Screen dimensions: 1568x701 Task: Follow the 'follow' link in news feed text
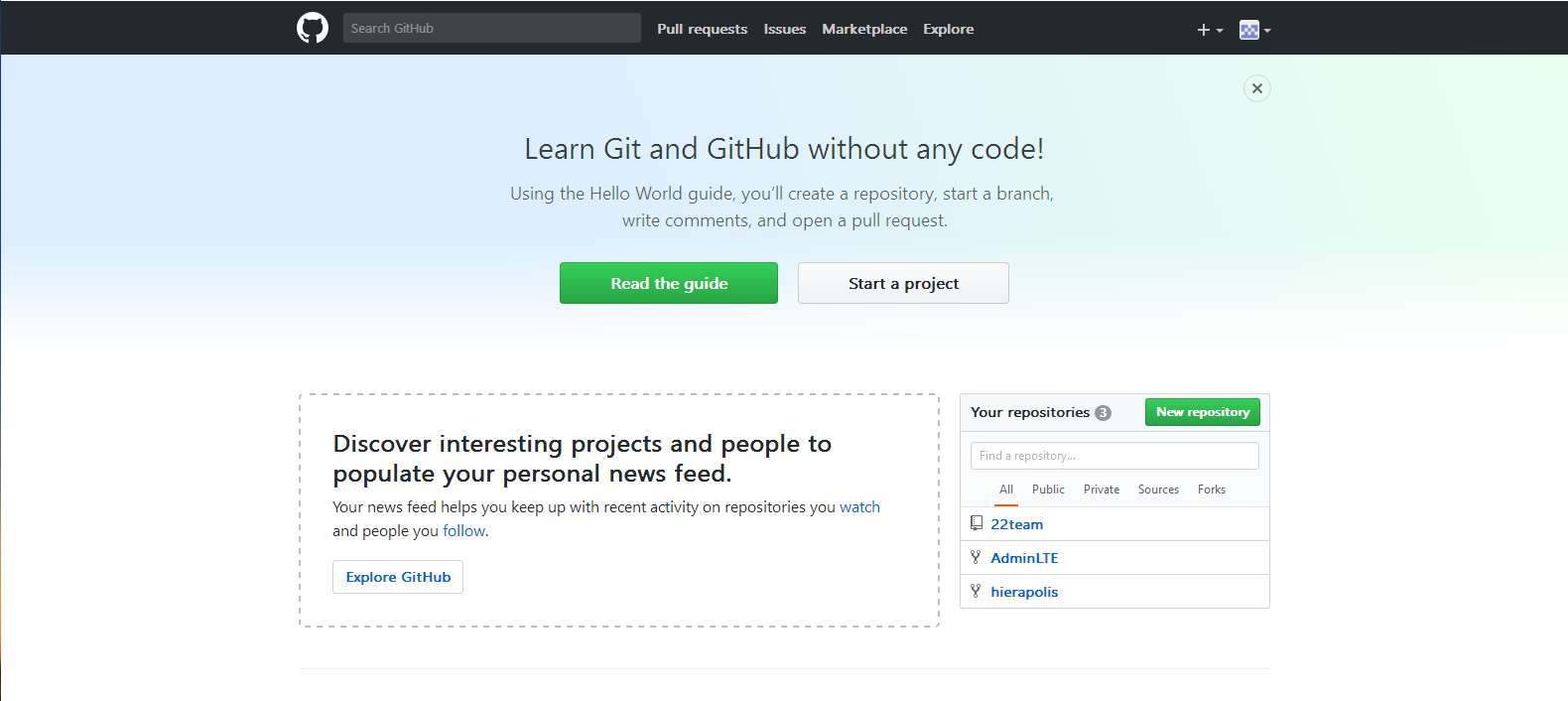[x=463, y=530]
